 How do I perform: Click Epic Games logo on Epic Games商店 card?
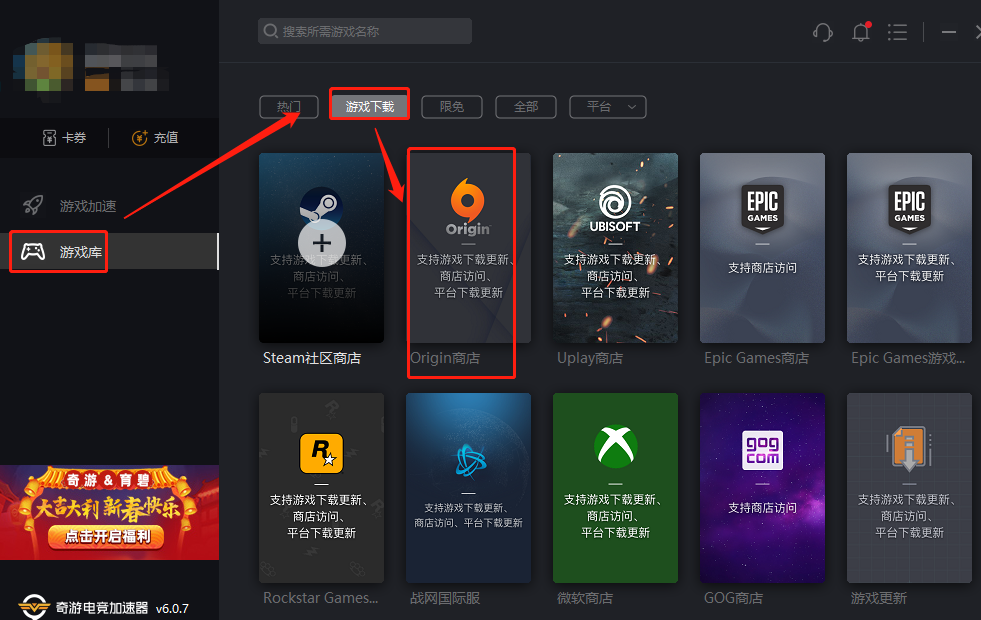coord(763,208)
